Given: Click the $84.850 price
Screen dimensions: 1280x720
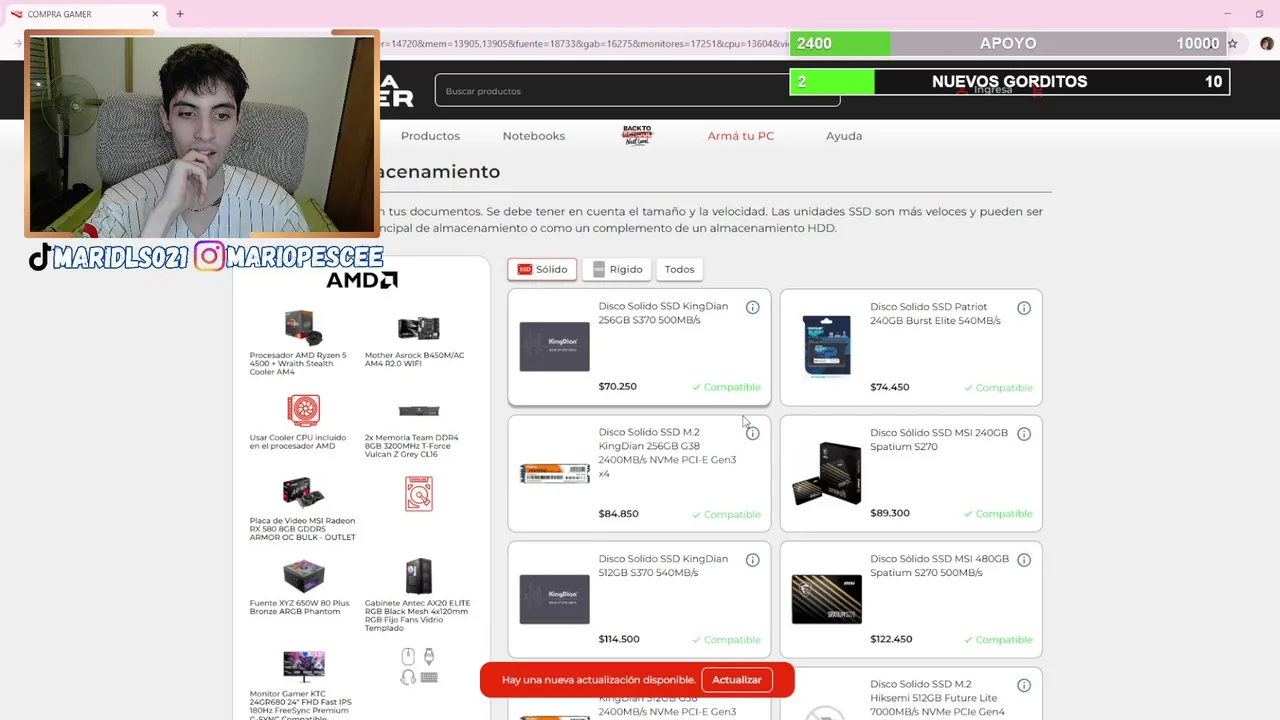Looking at the screenshot, I should click(x=618, y=513).
